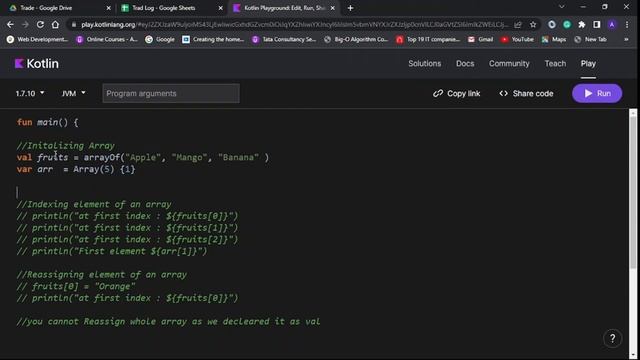Open the browser extensions puzzle menu

(x=582, y=24)
